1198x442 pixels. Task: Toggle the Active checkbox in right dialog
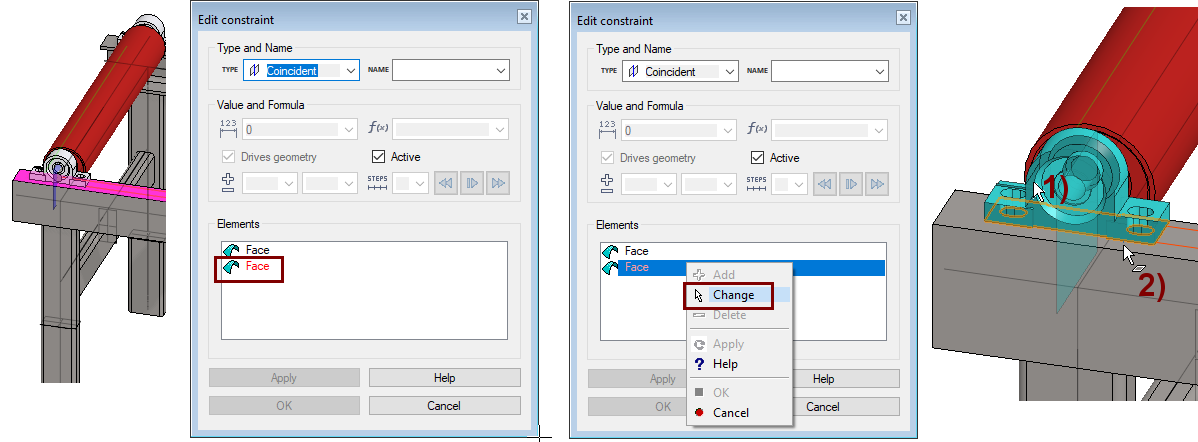[x=758, y=158]
